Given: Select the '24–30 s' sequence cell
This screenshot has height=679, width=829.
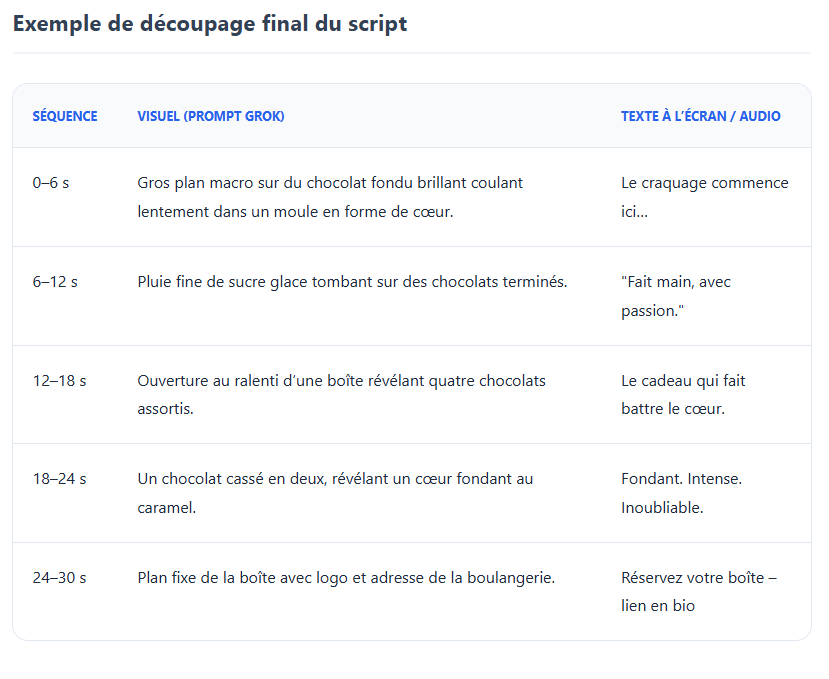Looking at the screenshot, I should [x=59, y=578].
